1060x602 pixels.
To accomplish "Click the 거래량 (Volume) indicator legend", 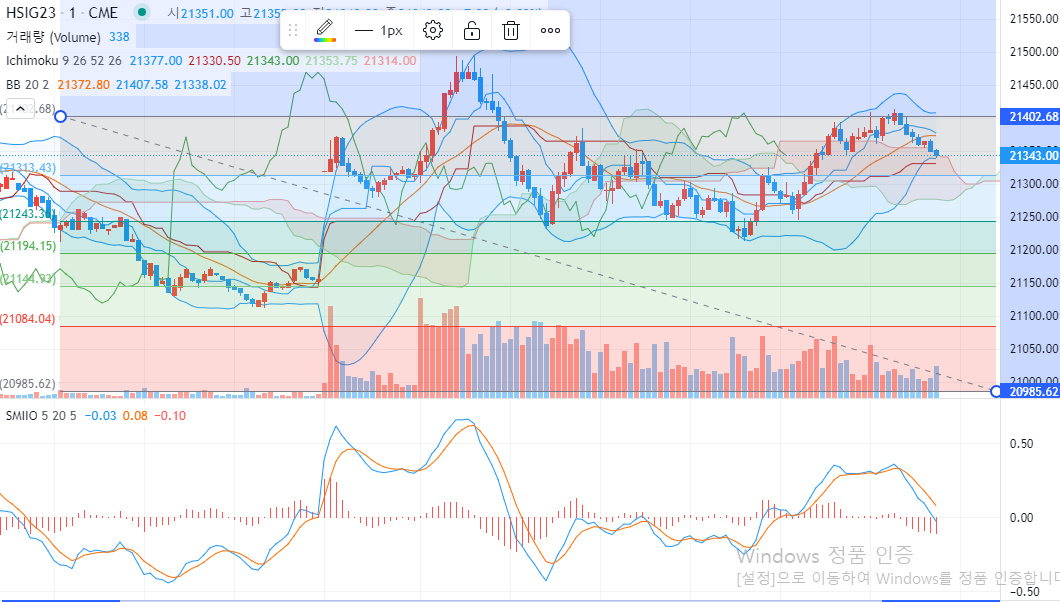I will 53,37.
